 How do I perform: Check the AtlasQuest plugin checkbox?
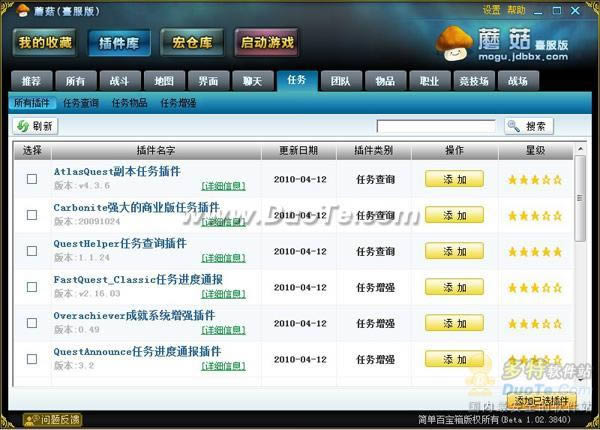pos(32,180)
